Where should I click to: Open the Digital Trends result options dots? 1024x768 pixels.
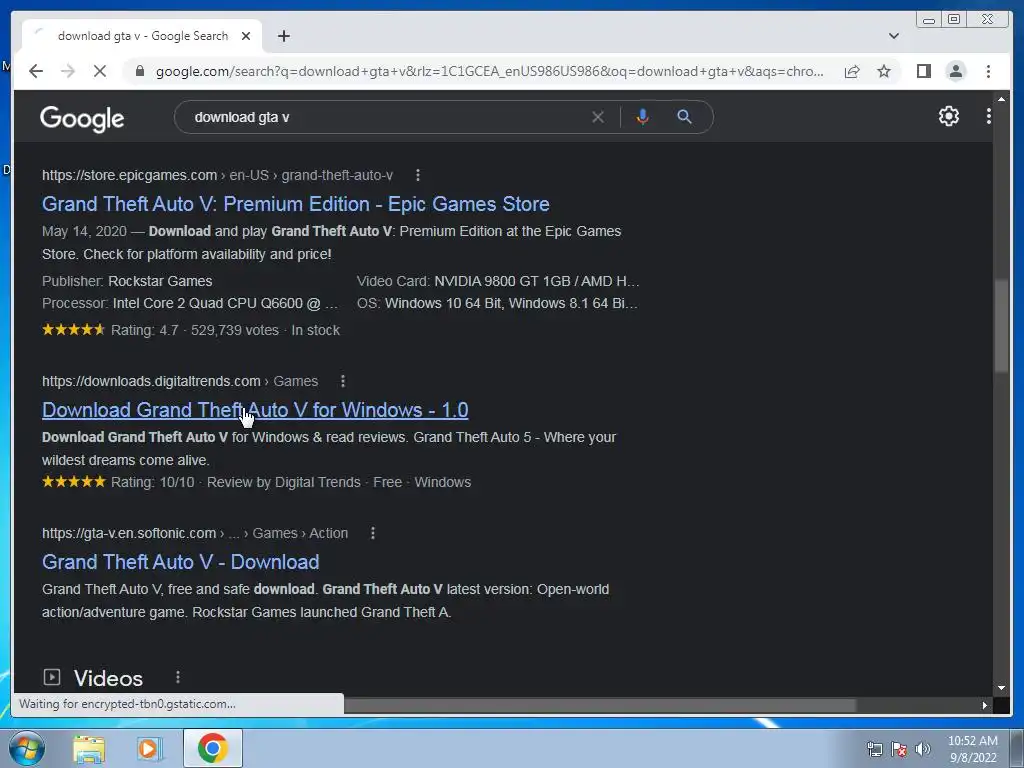343,381
